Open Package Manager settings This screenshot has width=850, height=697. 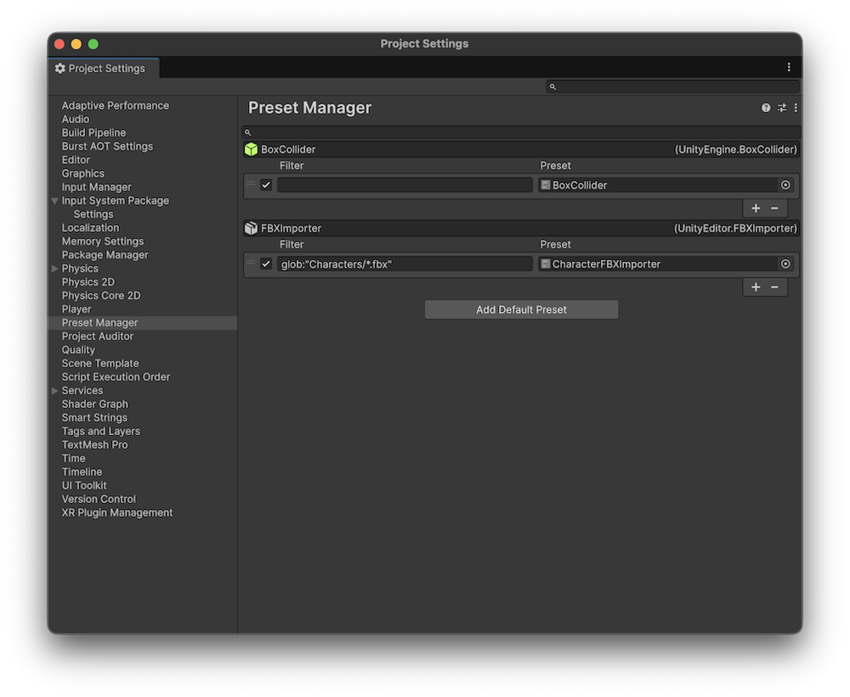105,255
